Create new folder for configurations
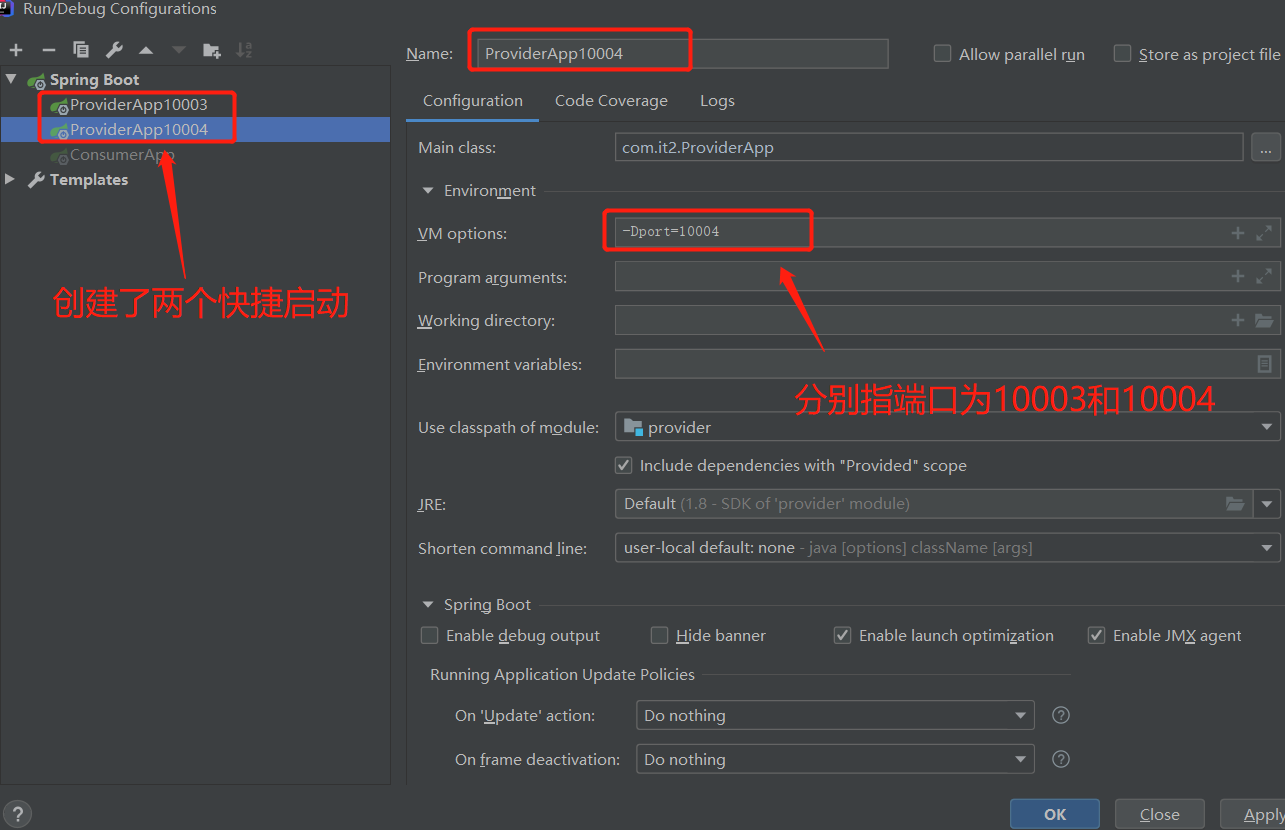The image size is (1285, 830). coord(211,50)
